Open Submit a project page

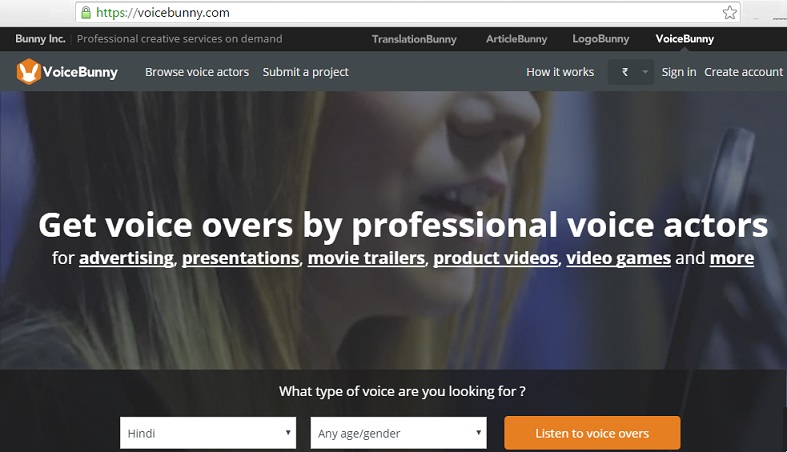(x=305, y=72)
